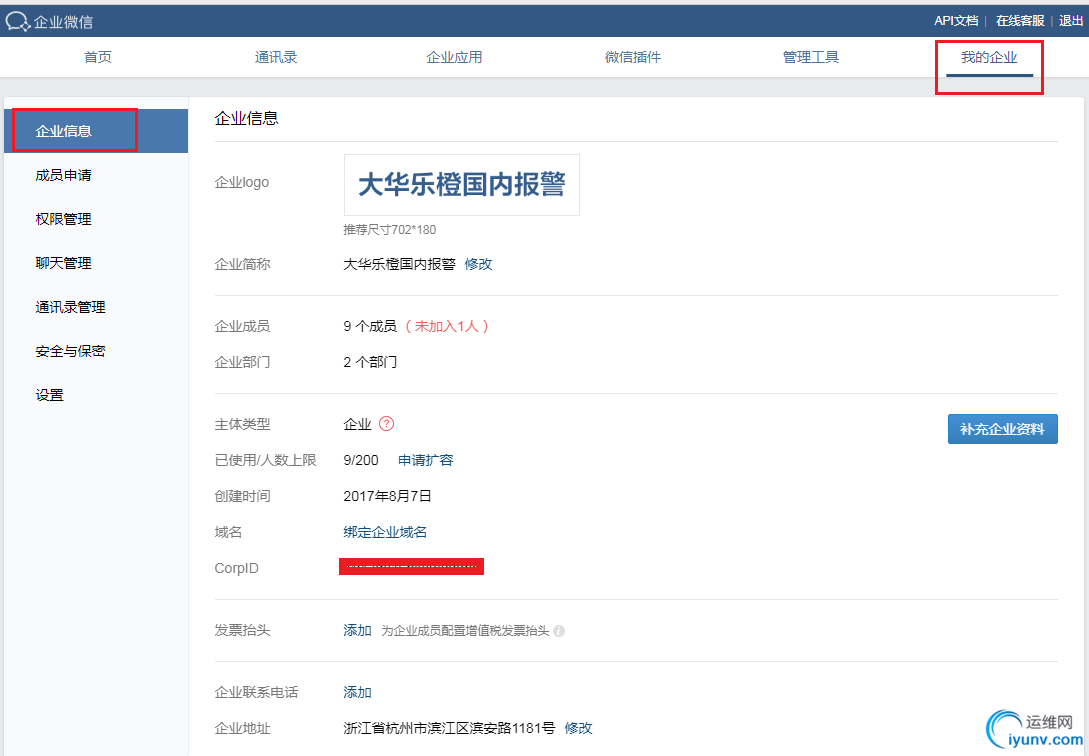Open the 管理工具 tab

[810, 57]
